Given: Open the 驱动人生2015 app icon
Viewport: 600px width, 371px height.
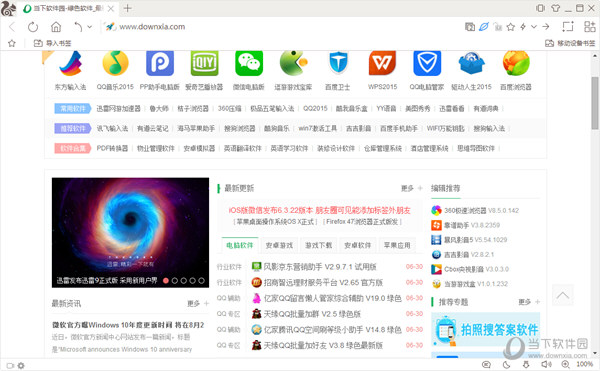Looking at the screenshot, I should pos(471,63).
